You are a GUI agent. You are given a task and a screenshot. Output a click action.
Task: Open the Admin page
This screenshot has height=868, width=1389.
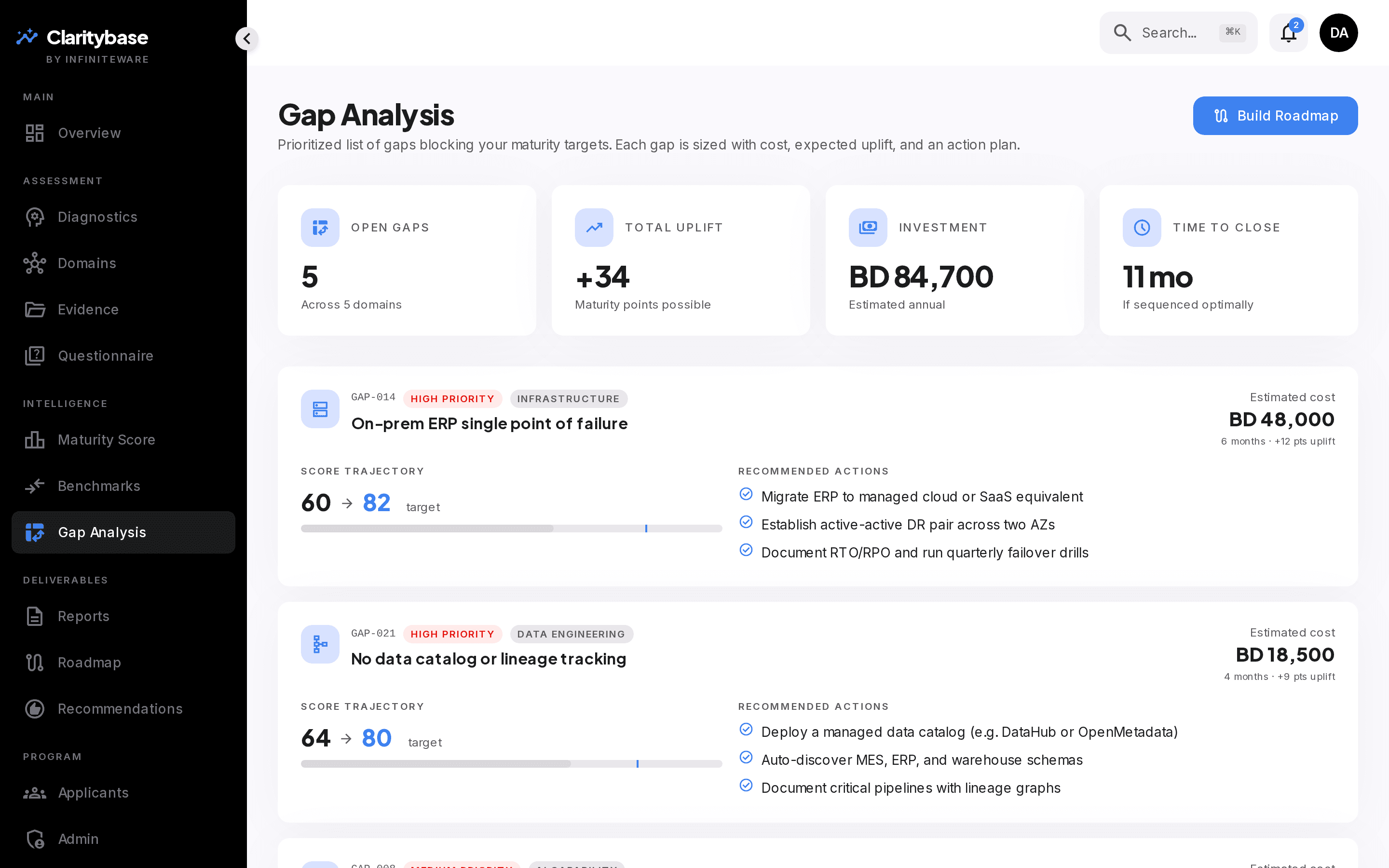tap(123, 839)
